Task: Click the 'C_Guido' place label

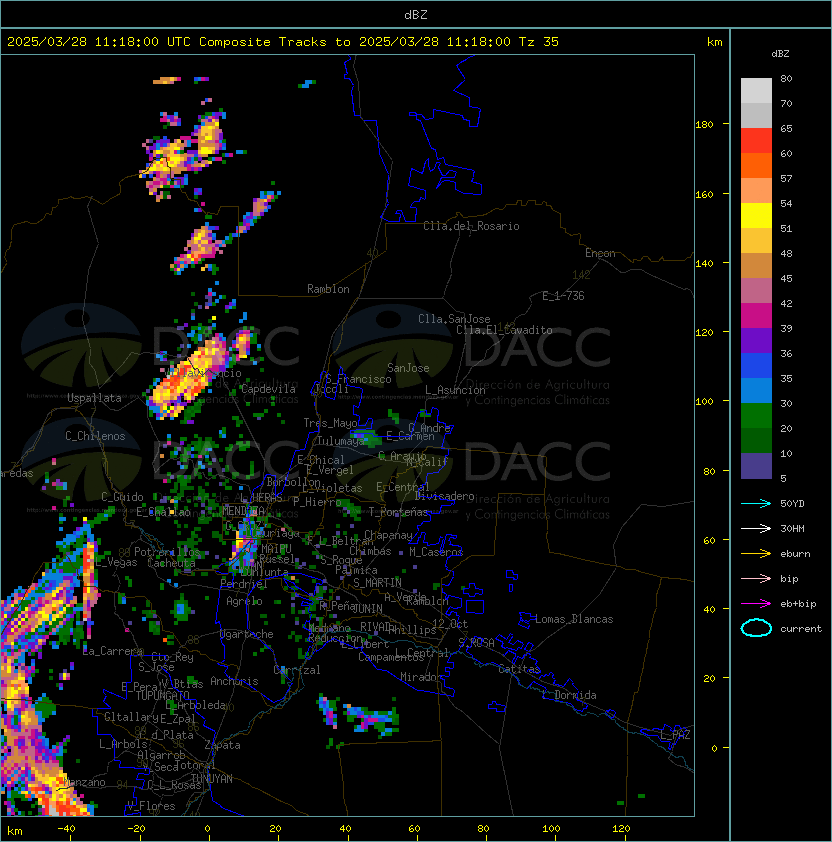Action: coord(122,497)
